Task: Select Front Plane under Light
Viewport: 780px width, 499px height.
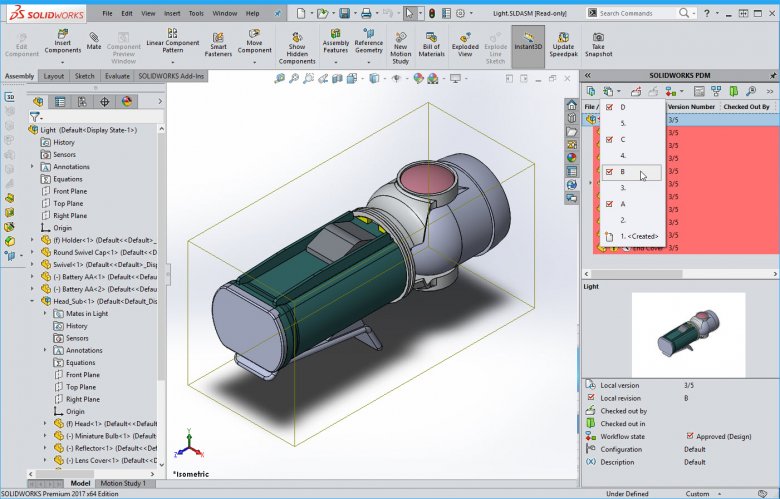Action: click(x=70, y=191)
